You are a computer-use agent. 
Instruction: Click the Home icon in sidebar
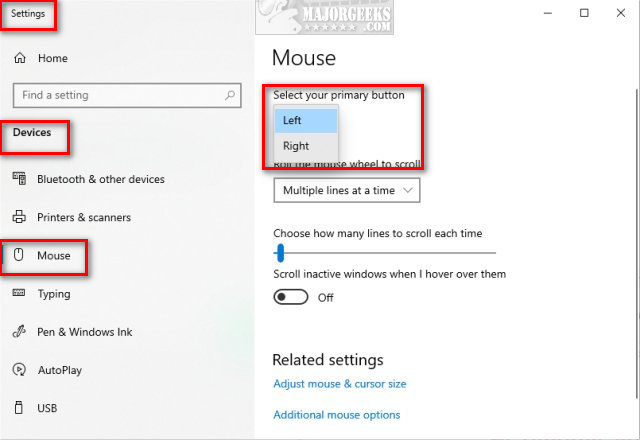[19, 59]
